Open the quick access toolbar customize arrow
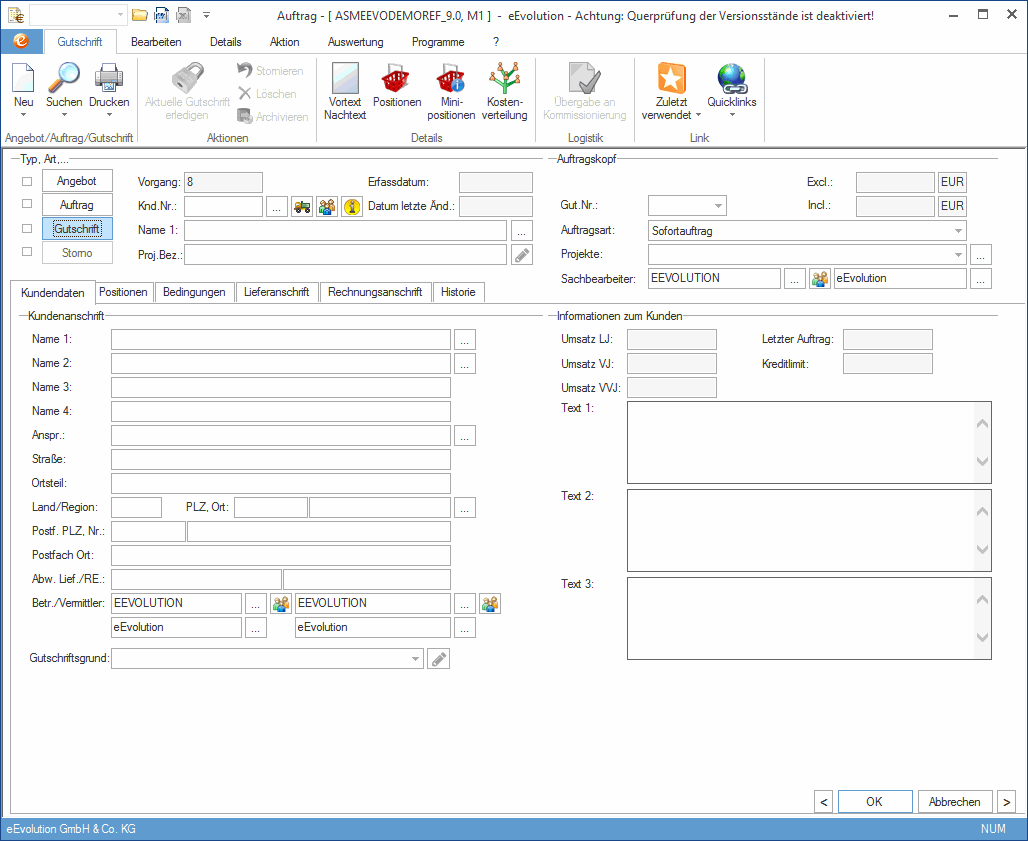Image resolution: width=1028 pixels, height=841 pixels. (x=206, y=15)
